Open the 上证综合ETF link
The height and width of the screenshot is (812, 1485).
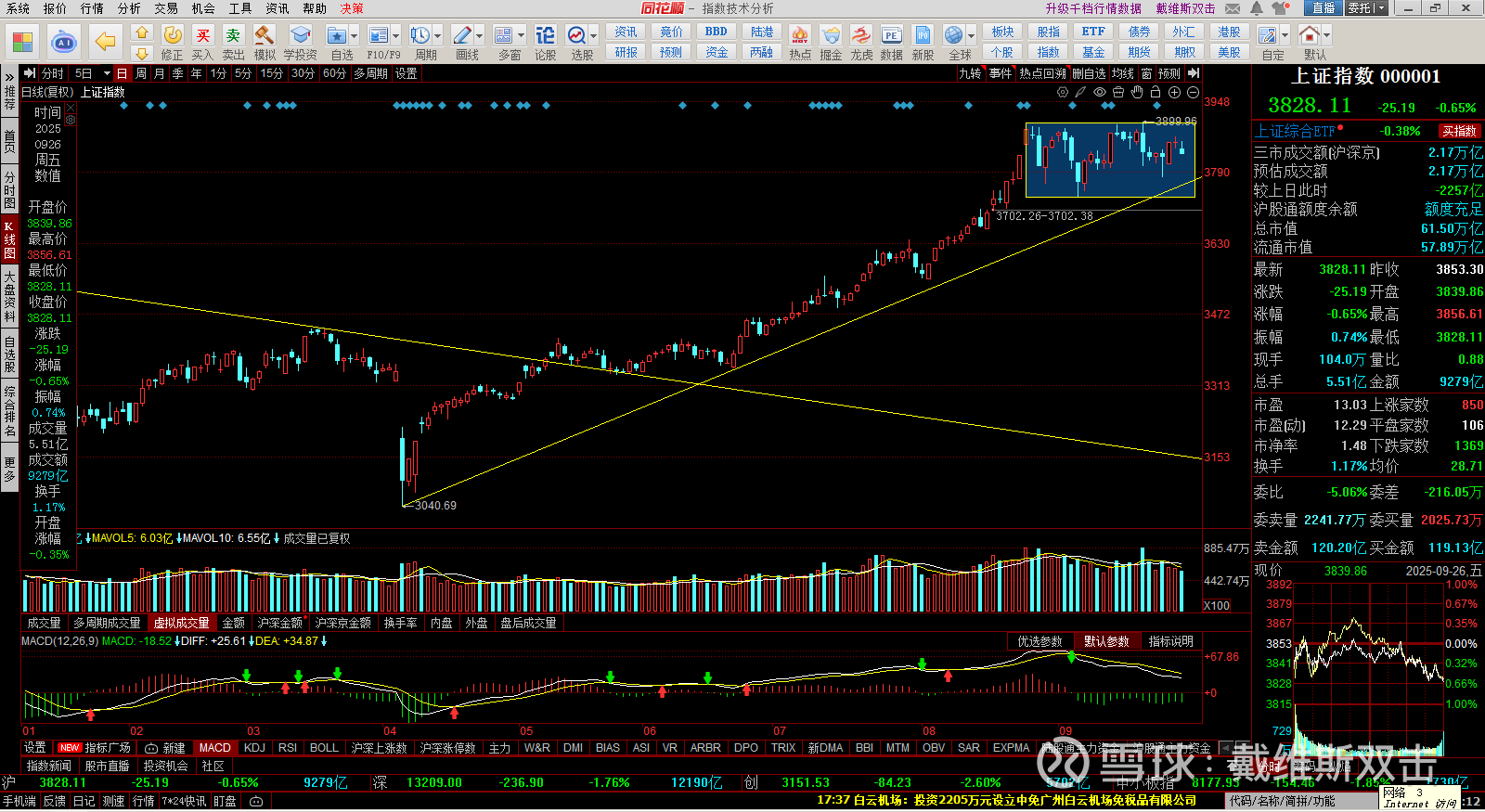point(1295,131)
